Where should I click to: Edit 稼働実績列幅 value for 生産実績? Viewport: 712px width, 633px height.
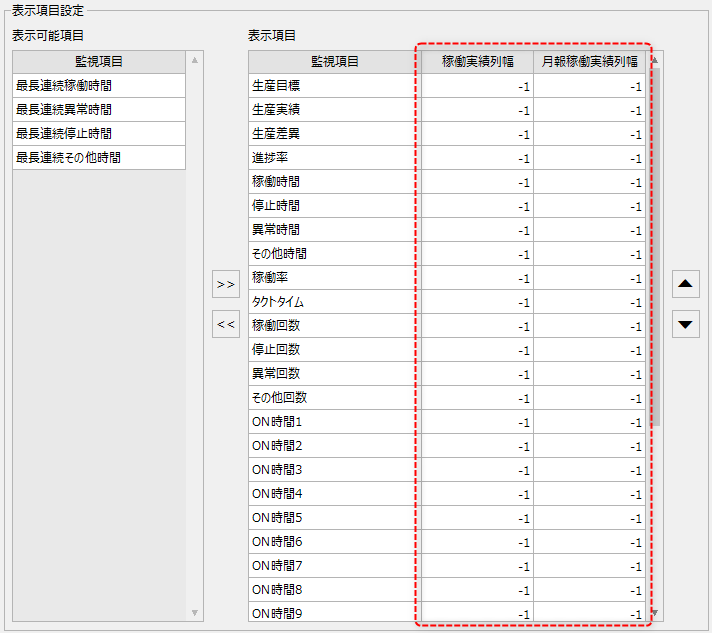477,109
